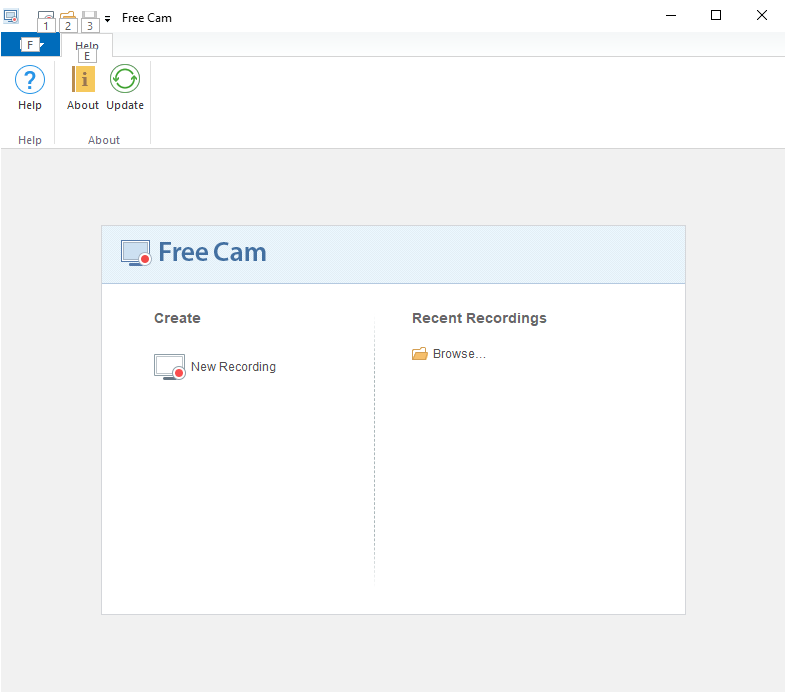Click the Free Cam logo in banner
Screen dimensions: 786x693
click(x=194, y=252)
